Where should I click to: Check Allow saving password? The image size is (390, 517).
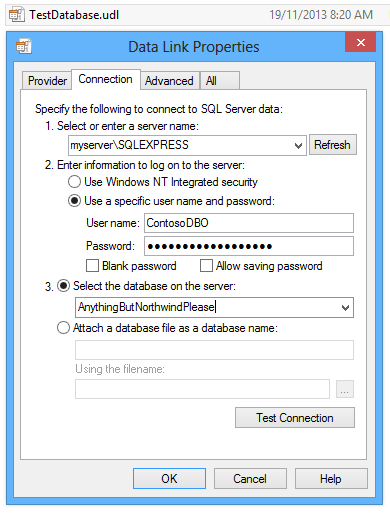tap(206, 266)
